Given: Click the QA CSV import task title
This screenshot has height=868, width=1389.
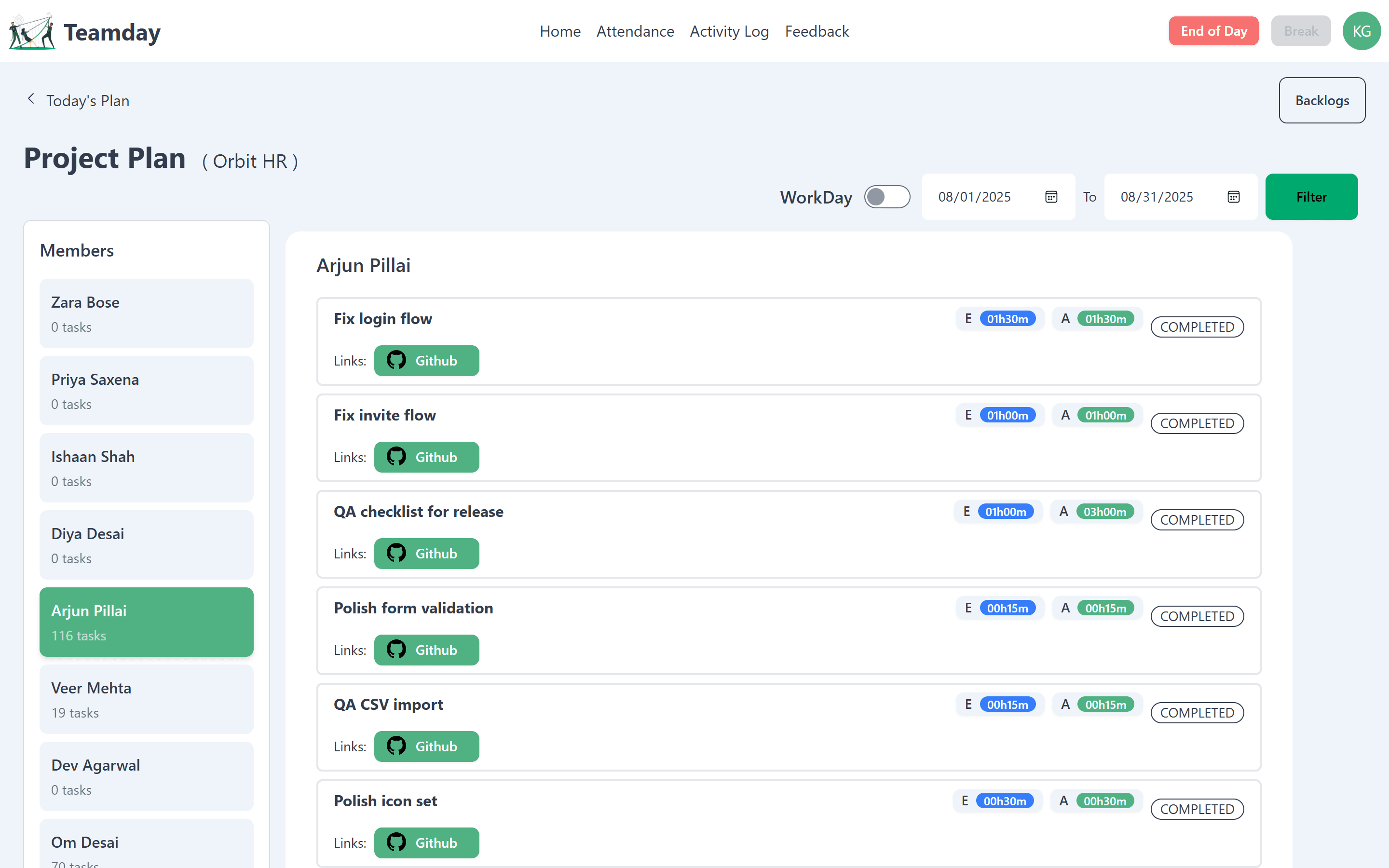Looking at the screenshot, I should (389, 705).
